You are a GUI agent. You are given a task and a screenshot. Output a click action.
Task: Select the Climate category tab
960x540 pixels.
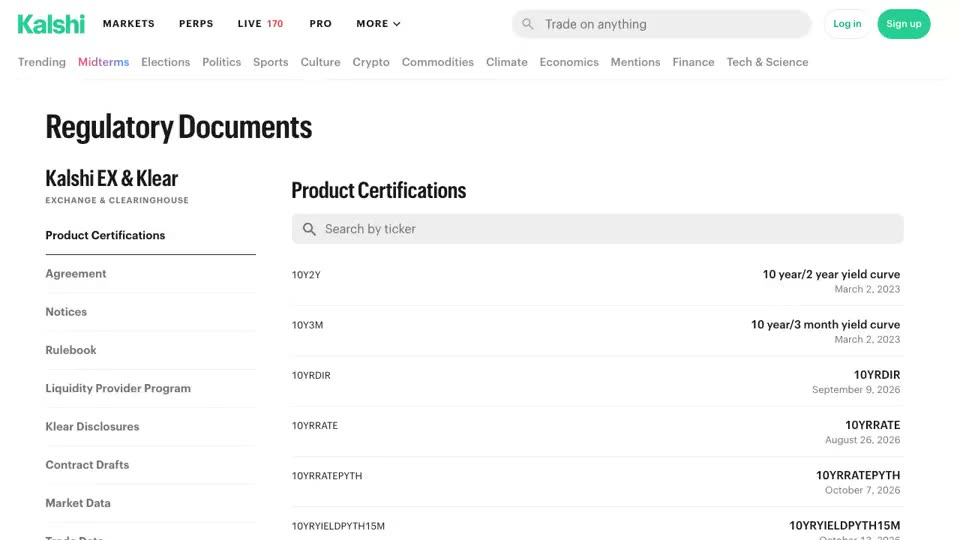pyautogui.click(x=506, y=62)
